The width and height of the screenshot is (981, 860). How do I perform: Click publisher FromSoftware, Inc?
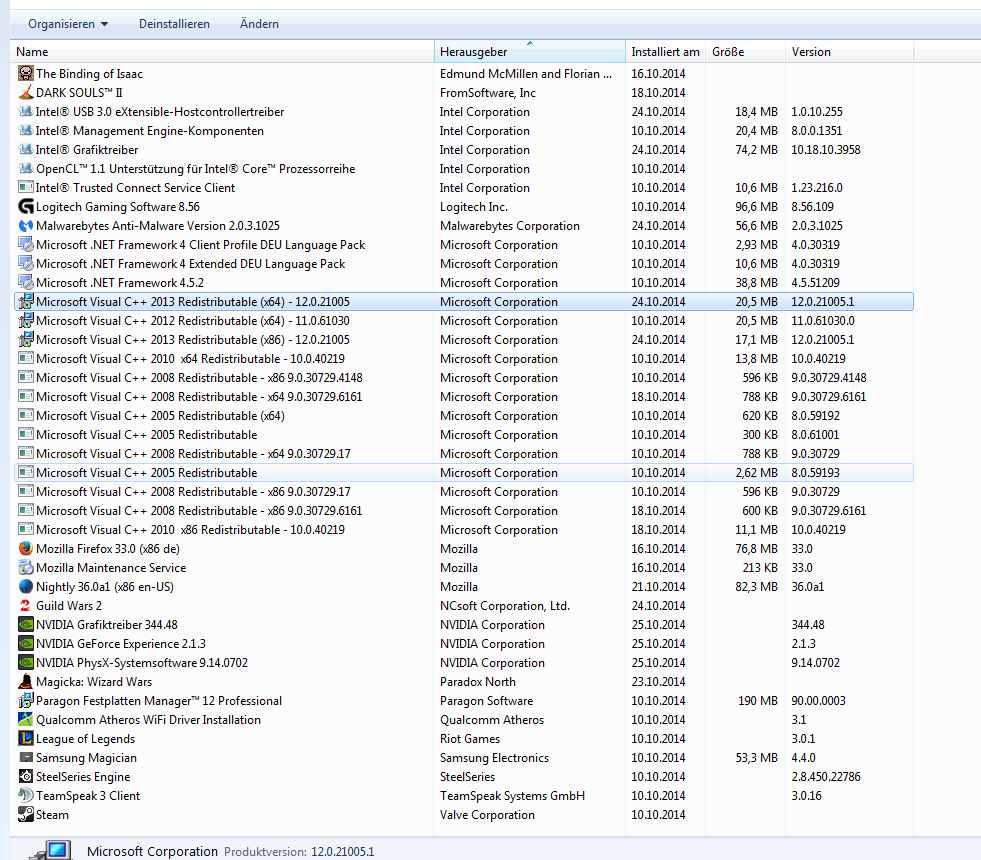click(487, 93)
